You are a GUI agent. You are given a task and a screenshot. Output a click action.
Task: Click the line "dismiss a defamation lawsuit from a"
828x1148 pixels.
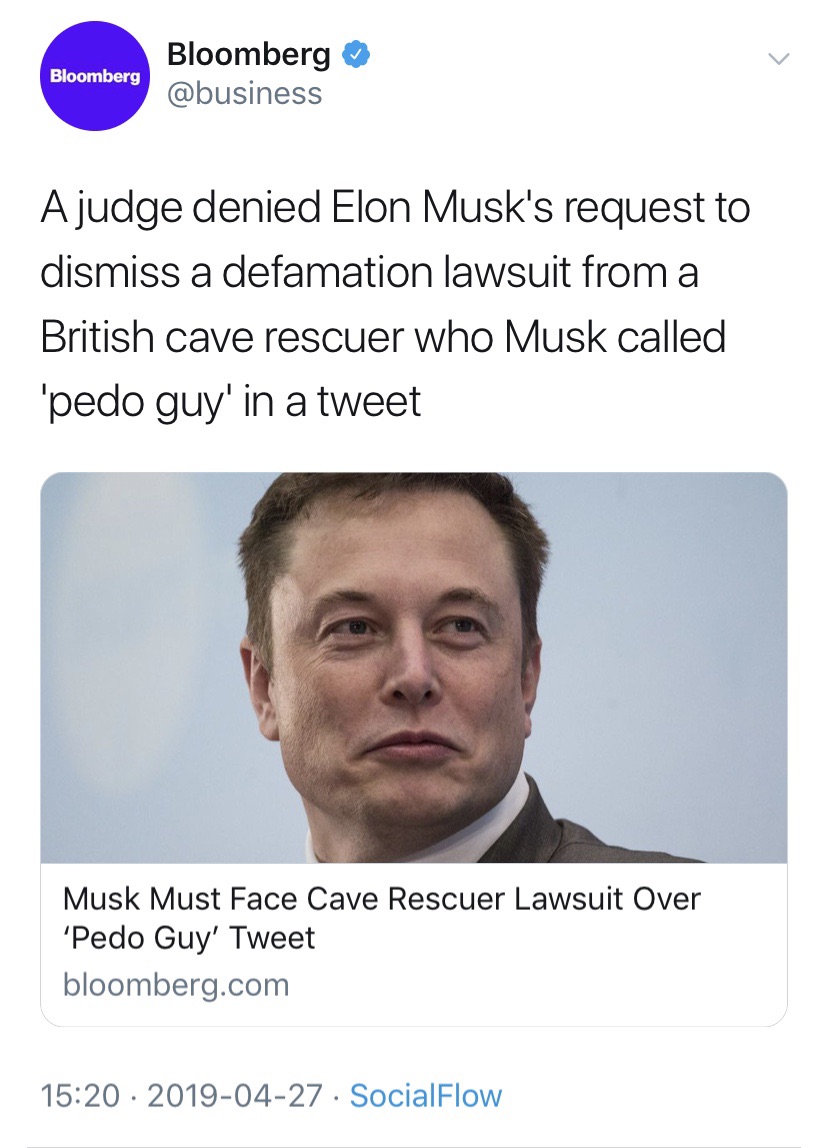[x=369, y=273]
